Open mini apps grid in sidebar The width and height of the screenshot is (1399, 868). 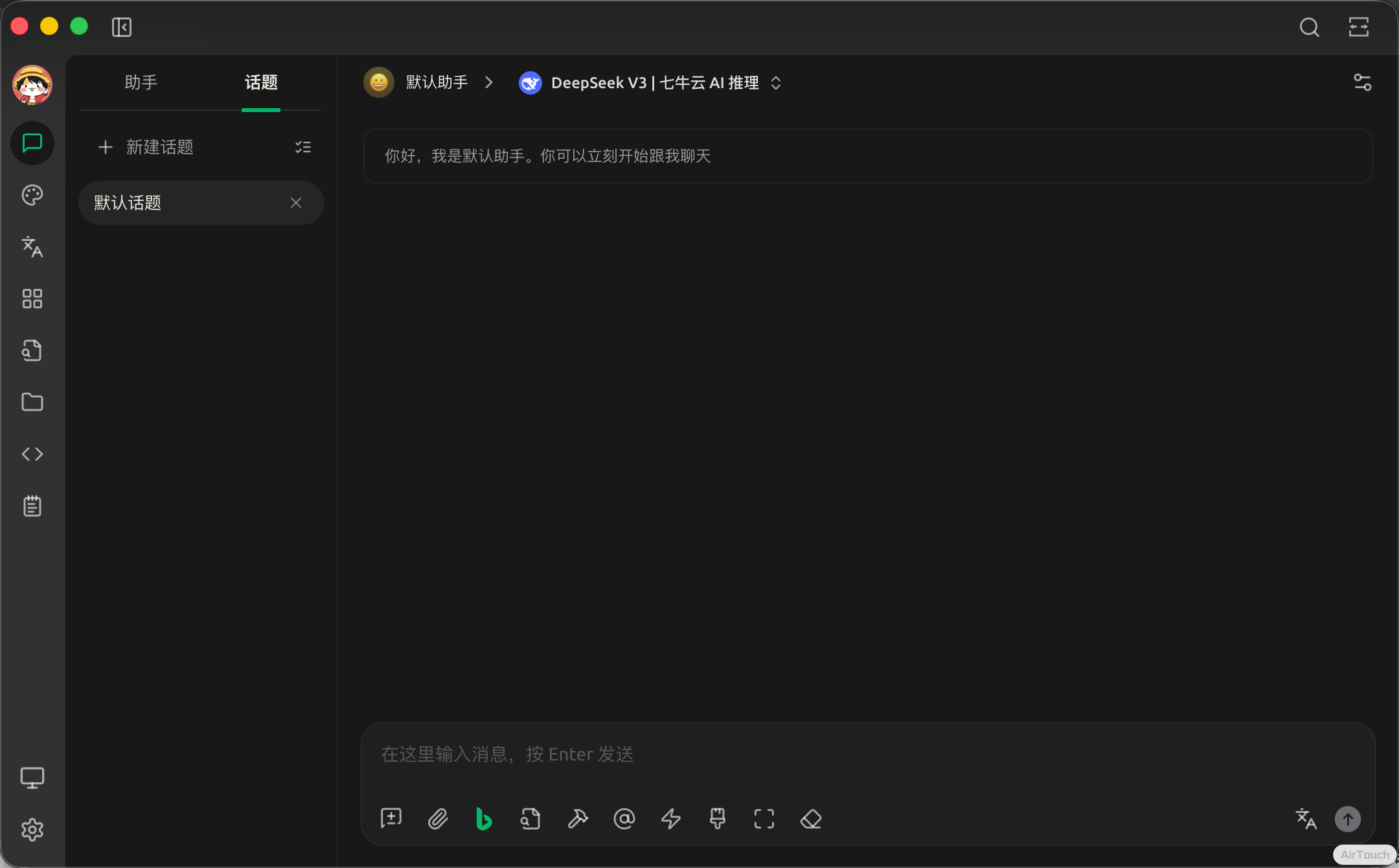click(32, 299)
